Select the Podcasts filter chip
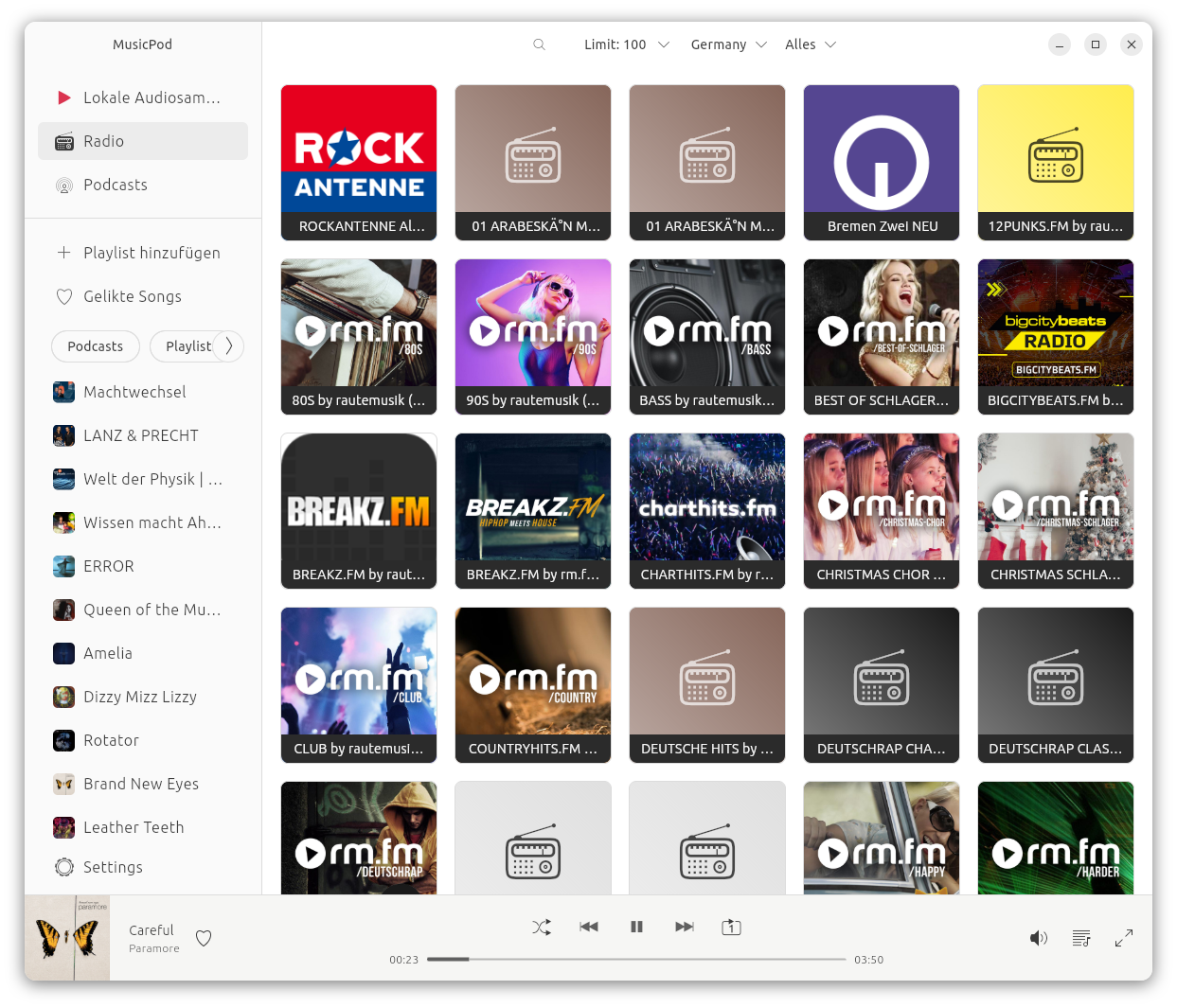1177x1008 pixels. [x=96, y=346]
